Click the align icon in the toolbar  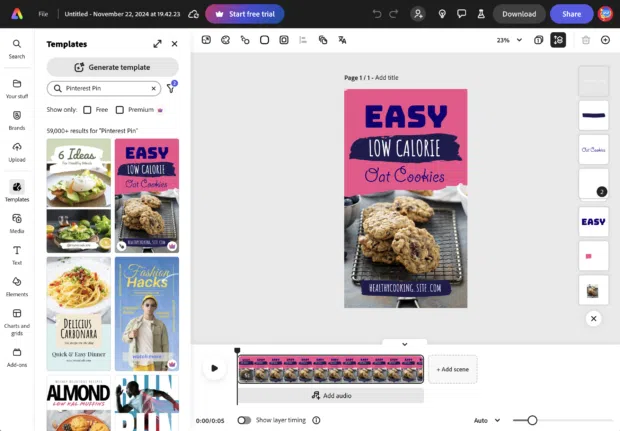click(x=303, y=40)
